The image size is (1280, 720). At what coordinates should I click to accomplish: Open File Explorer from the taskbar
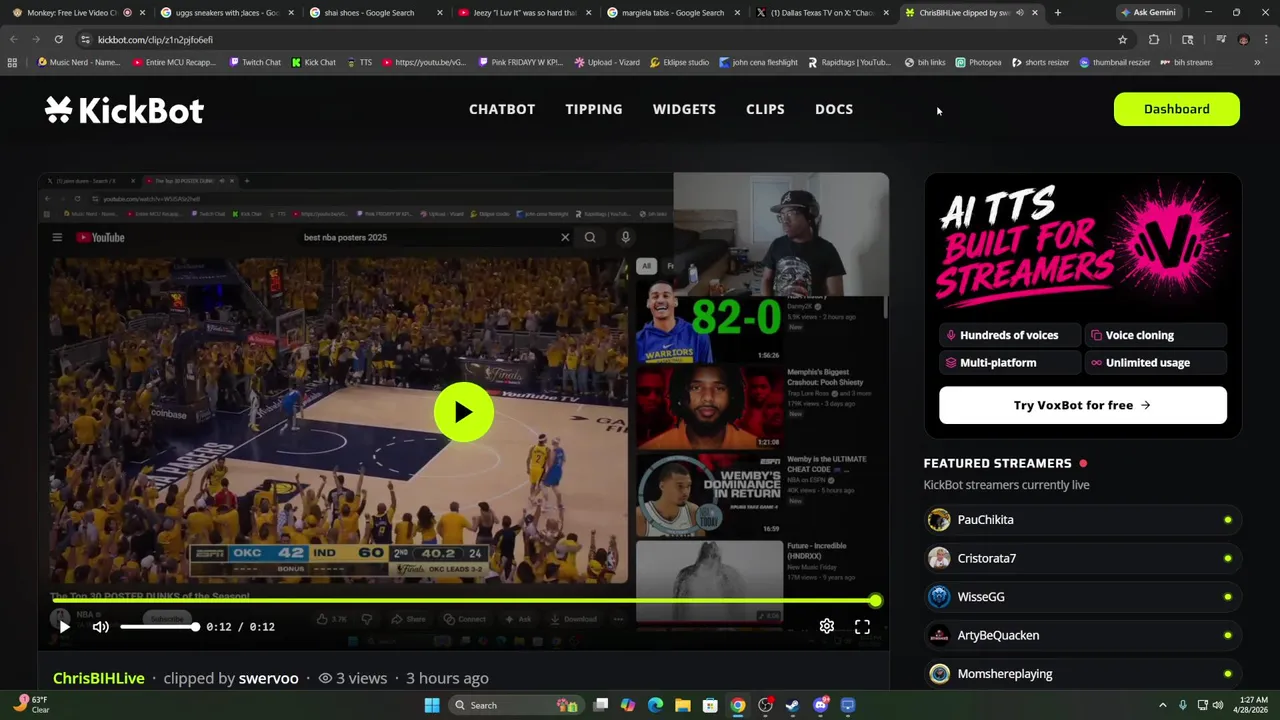tap(683, 705)
